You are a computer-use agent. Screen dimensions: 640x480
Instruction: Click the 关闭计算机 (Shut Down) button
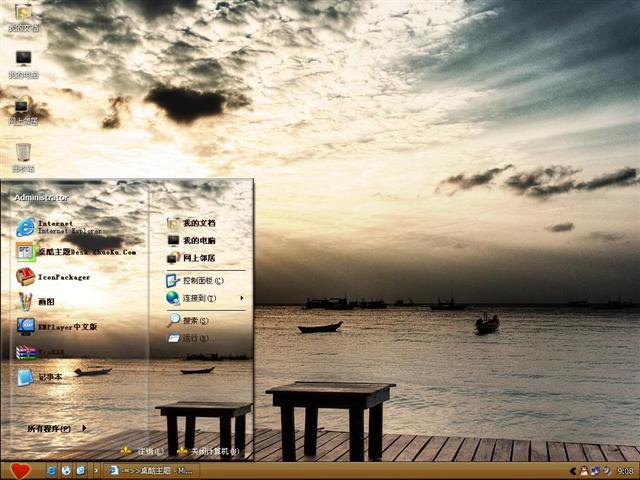point(208,451)
